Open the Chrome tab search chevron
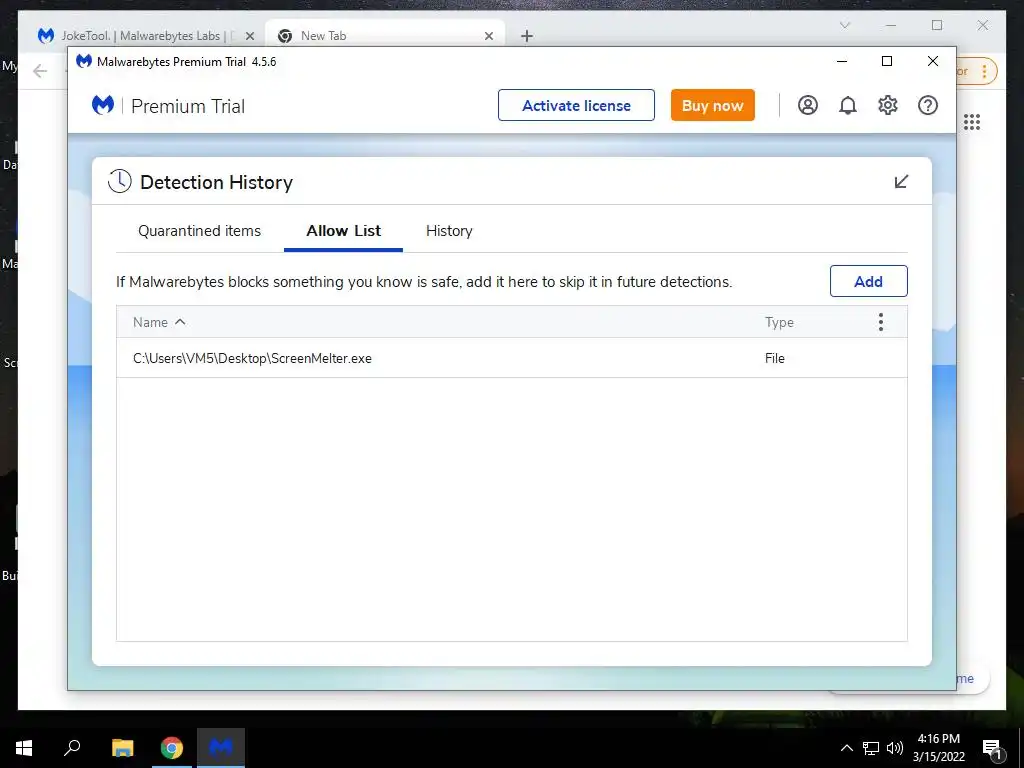This screenshot has width=1024, height=768. [844, 25]
